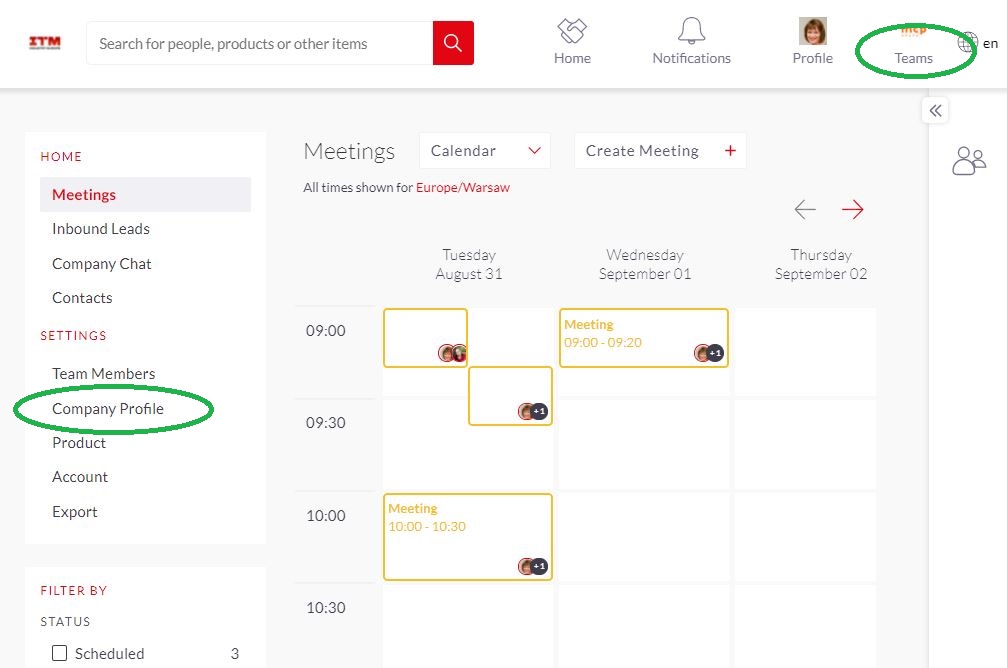Open Home via handshake icon
Screen dimensions: 1007x668
coord(572,31)
